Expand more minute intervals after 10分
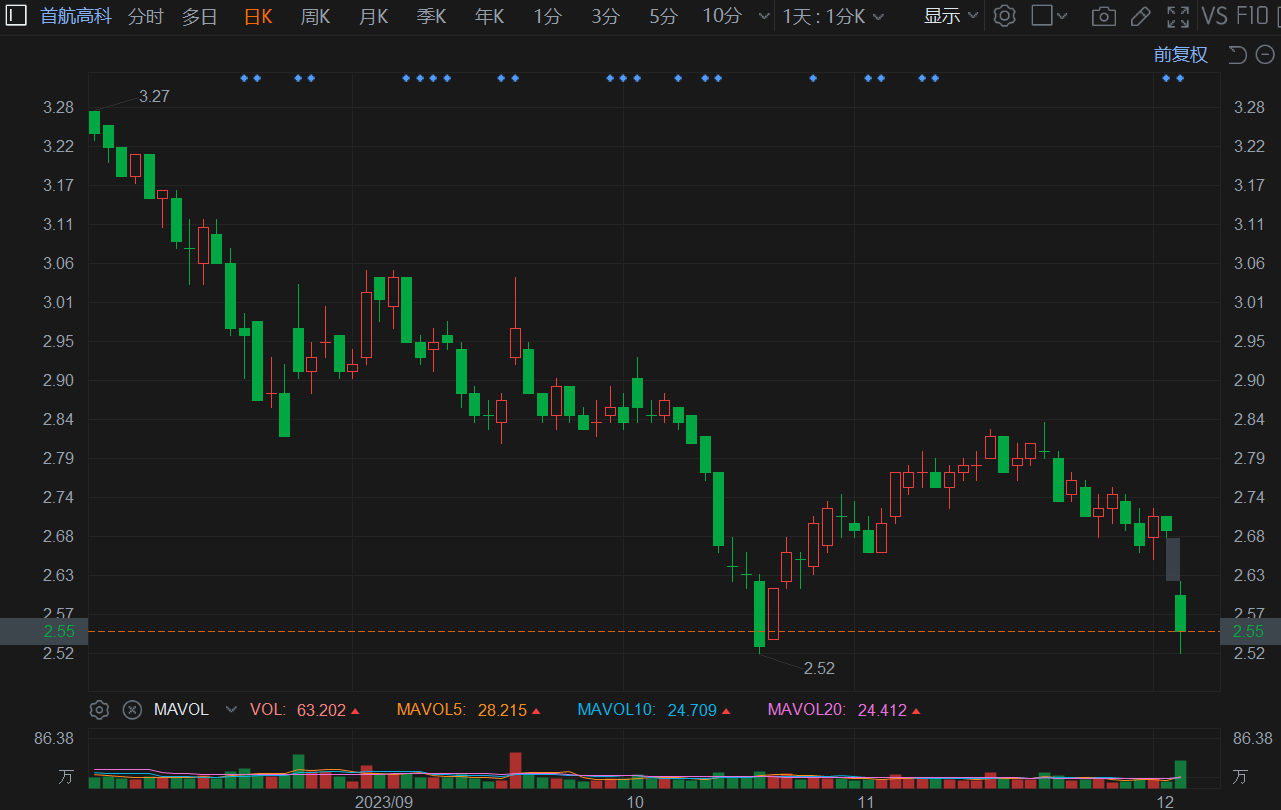The image size is (1281, 810). 765,16
